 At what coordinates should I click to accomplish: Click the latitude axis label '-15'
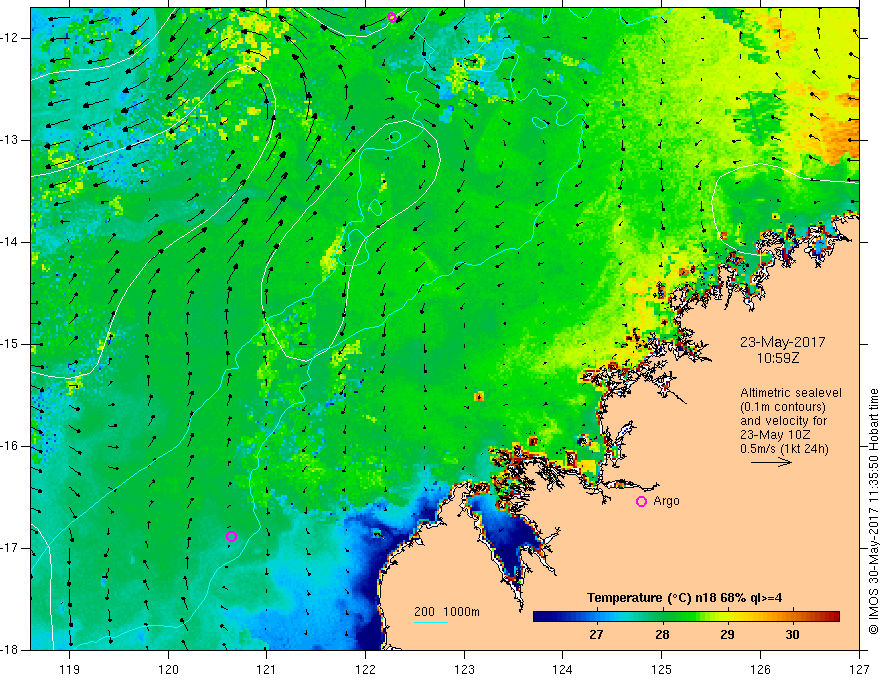pyautogui.click(x=11, y=344)
